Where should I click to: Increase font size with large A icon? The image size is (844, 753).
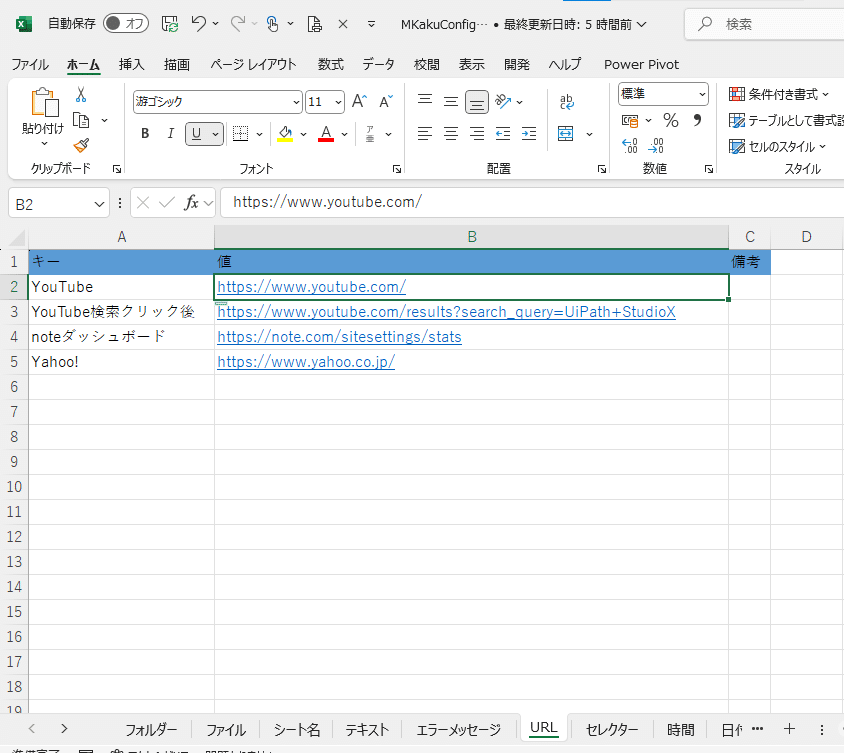[359, 101]
